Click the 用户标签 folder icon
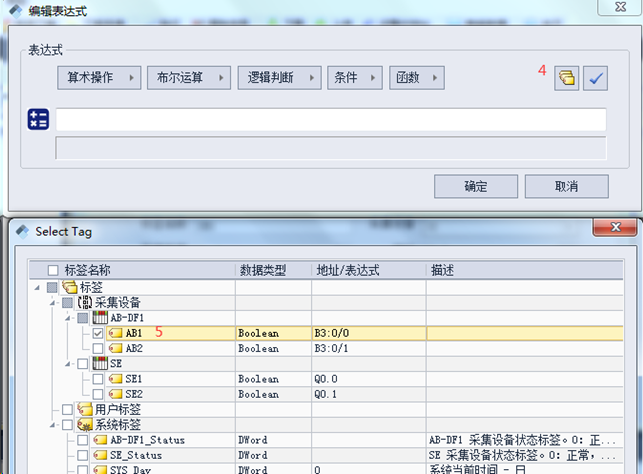Viewport: 643px width, 474px height. pyautogui.click(x=85, y=409)
